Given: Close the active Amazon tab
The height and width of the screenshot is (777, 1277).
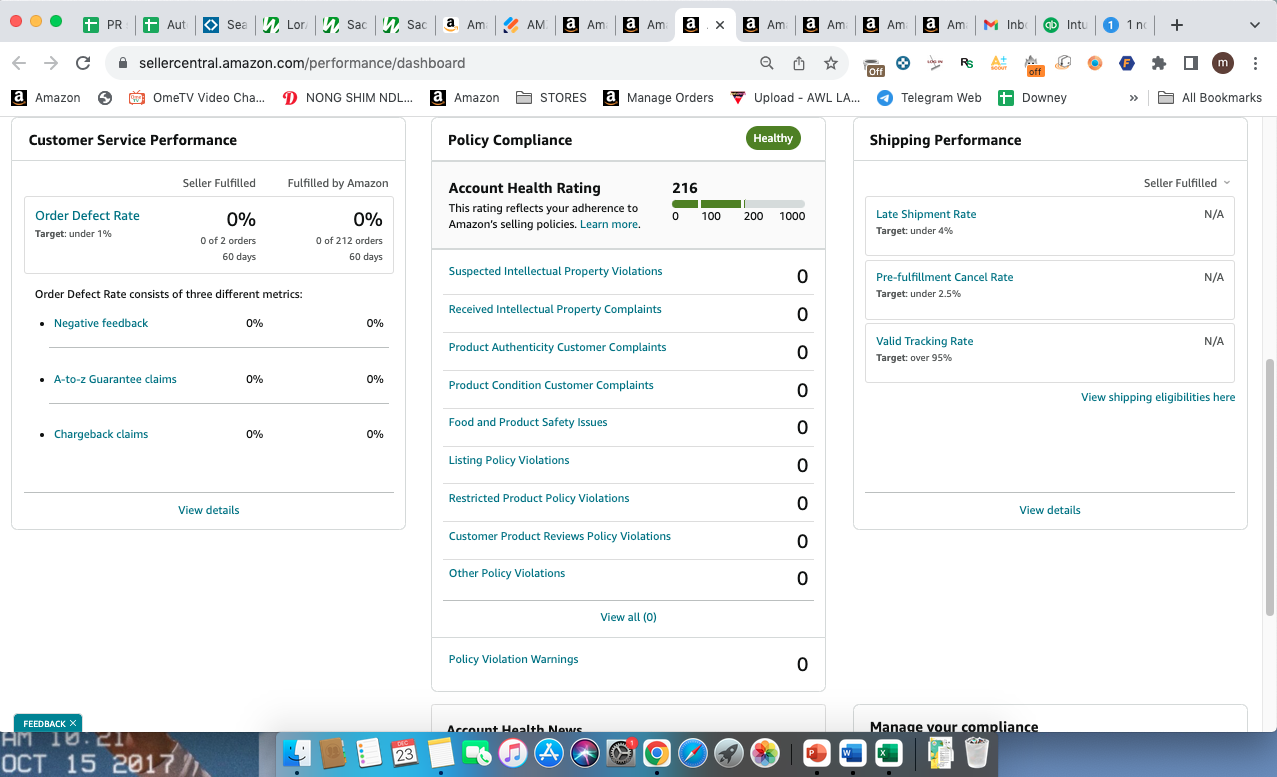Looking at the screenshot, I should pos(719,25).
